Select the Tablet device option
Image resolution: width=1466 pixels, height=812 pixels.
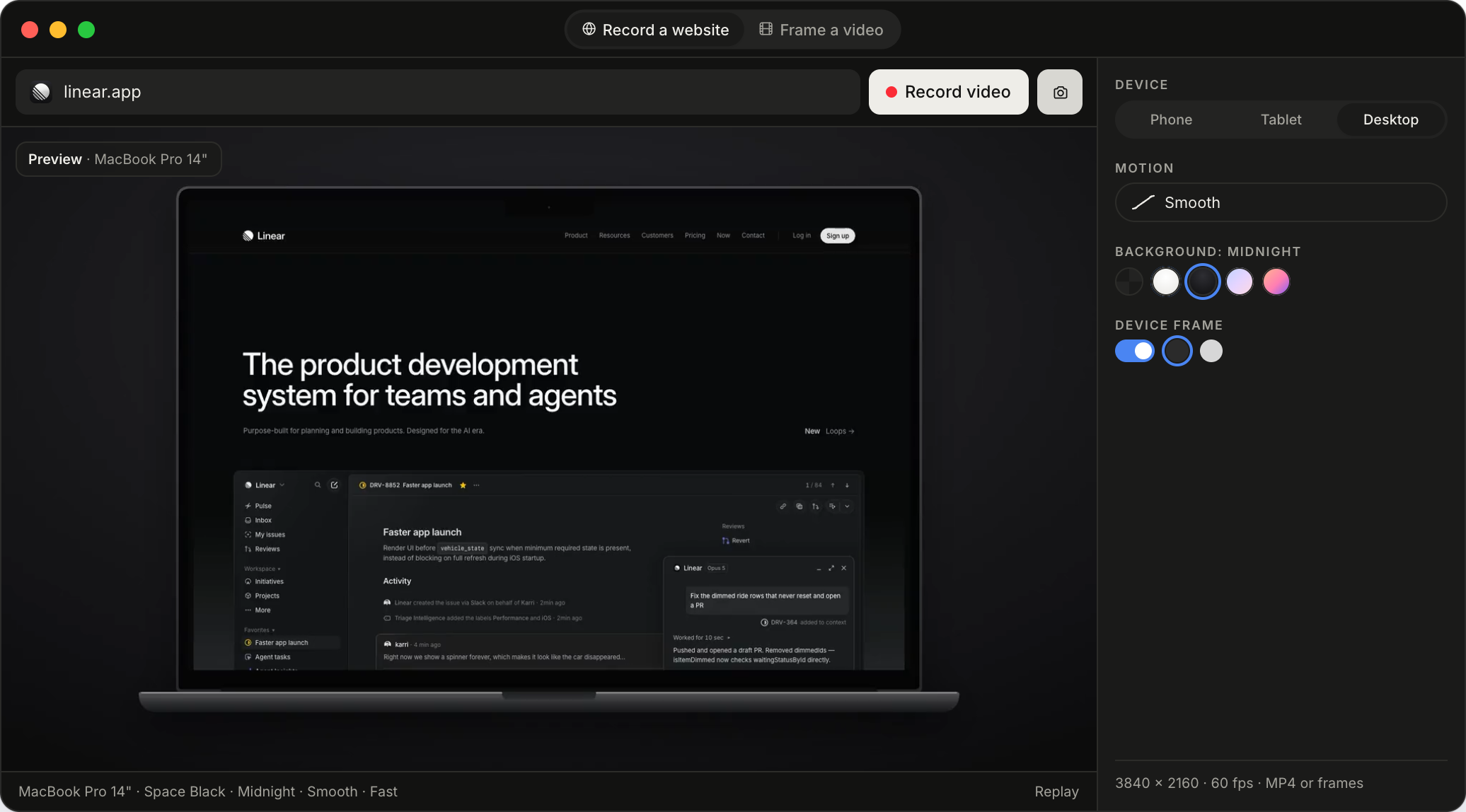1281,120
